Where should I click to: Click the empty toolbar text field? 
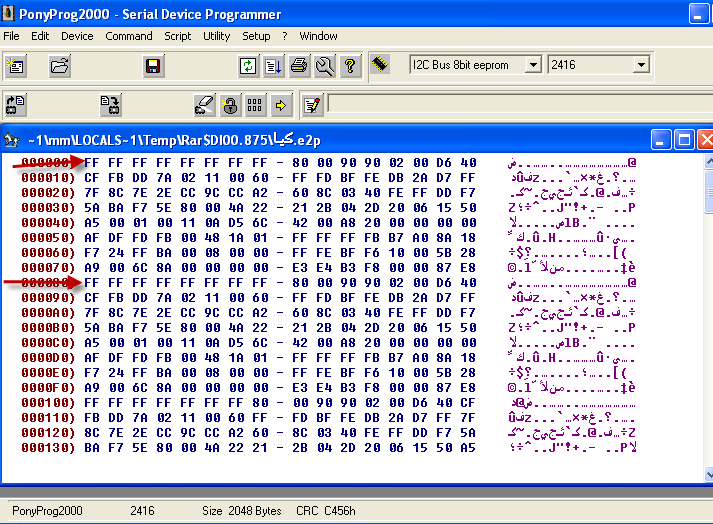520,103
